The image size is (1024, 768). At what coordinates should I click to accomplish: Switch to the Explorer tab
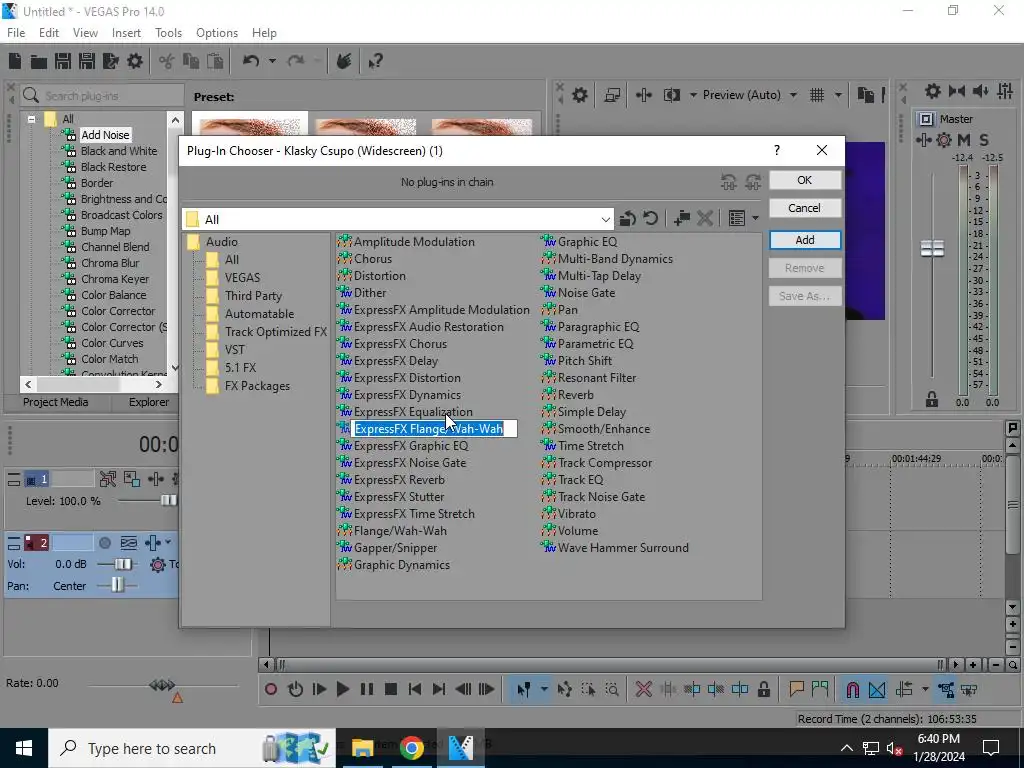coord(148,402)
